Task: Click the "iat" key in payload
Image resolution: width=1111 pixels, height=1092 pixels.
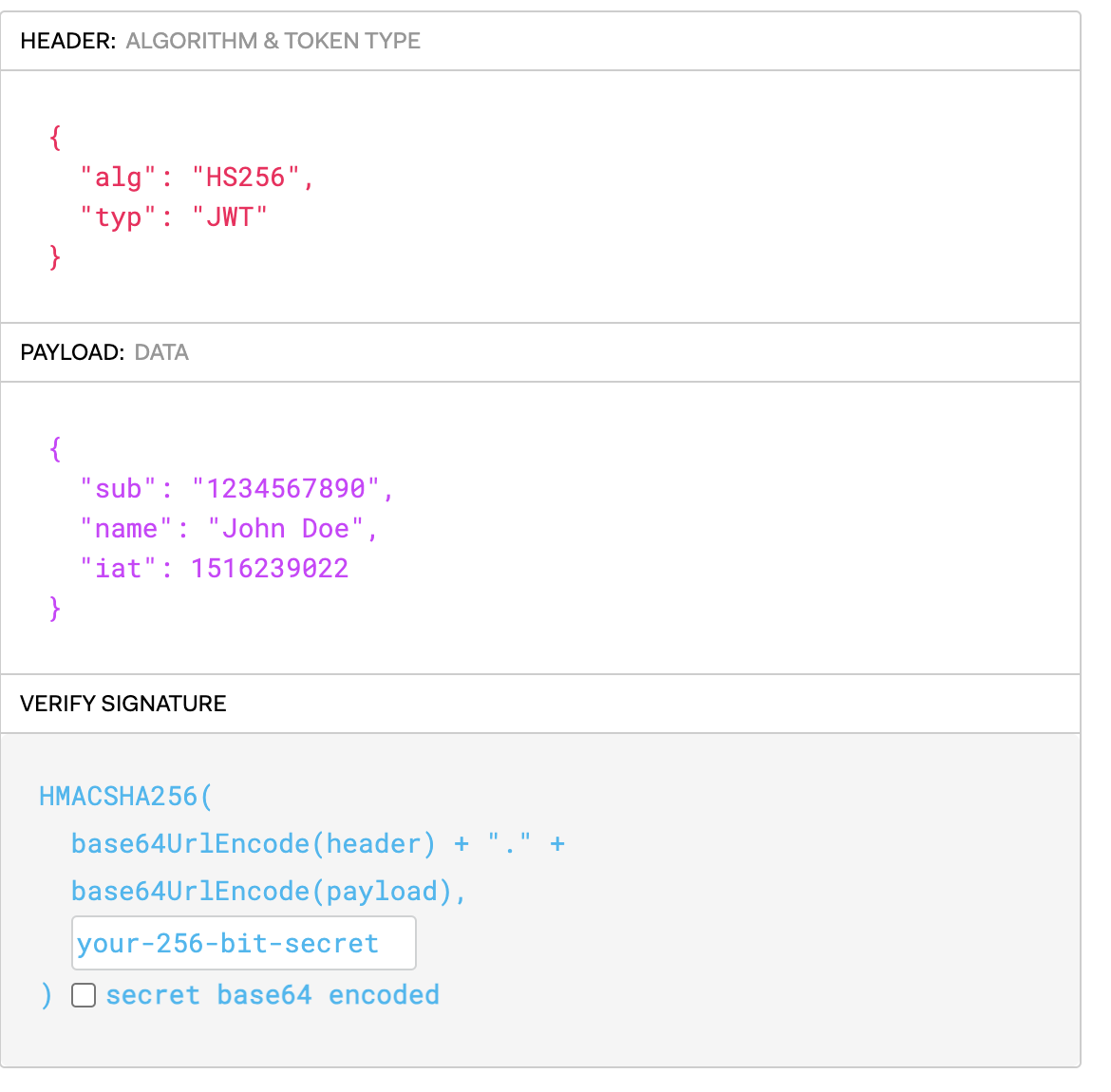Action: [x=118, y=569]
